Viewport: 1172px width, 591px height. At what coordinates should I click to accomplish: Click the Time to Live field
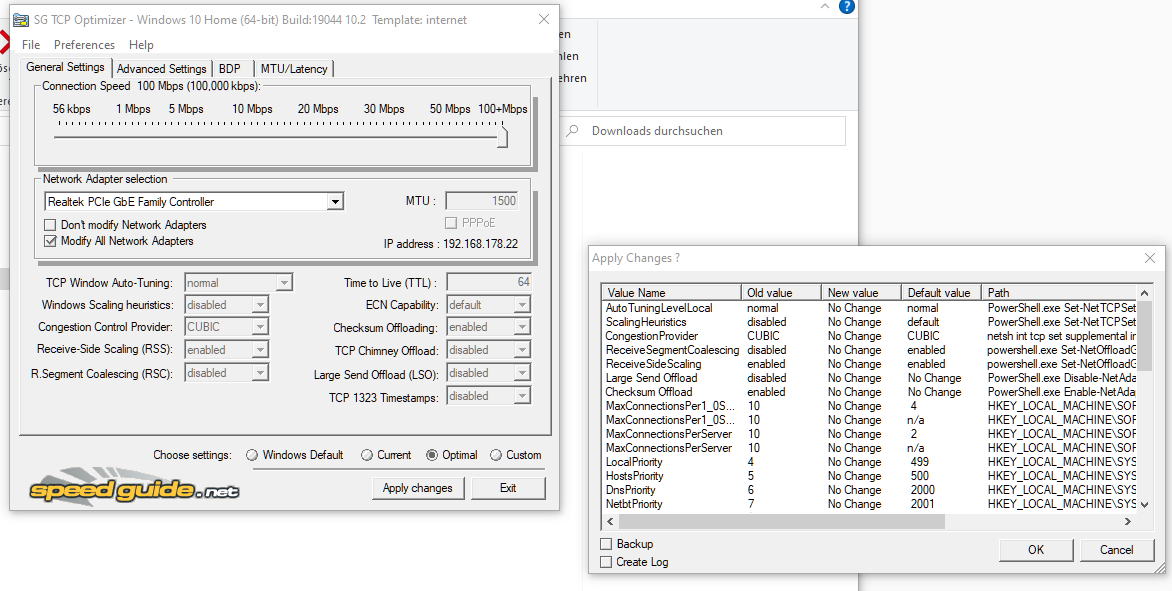click(490, 282)
